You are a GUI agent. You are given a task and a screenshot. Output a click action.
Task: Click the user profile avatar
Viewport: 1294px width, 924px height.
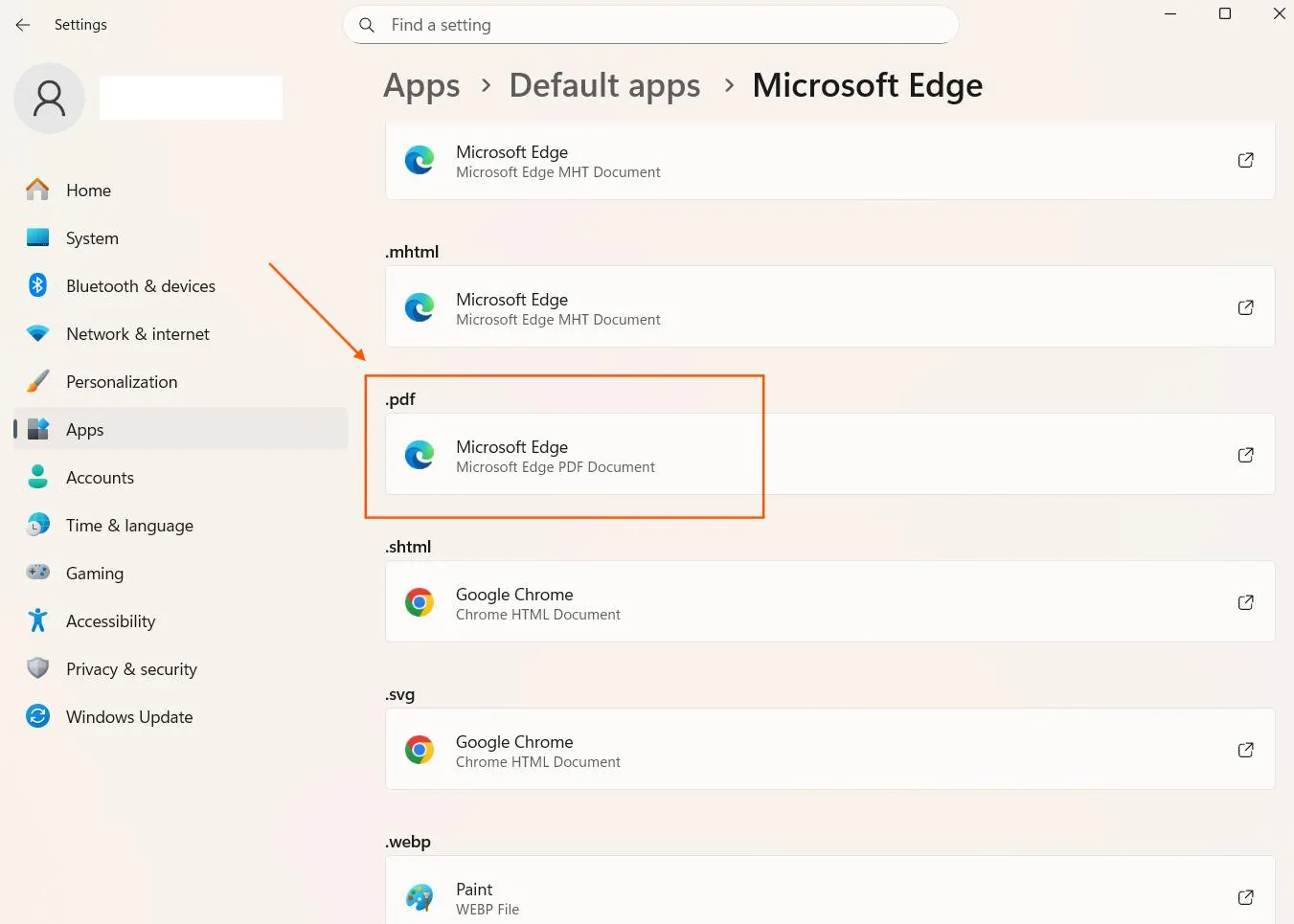click(49, 99)
